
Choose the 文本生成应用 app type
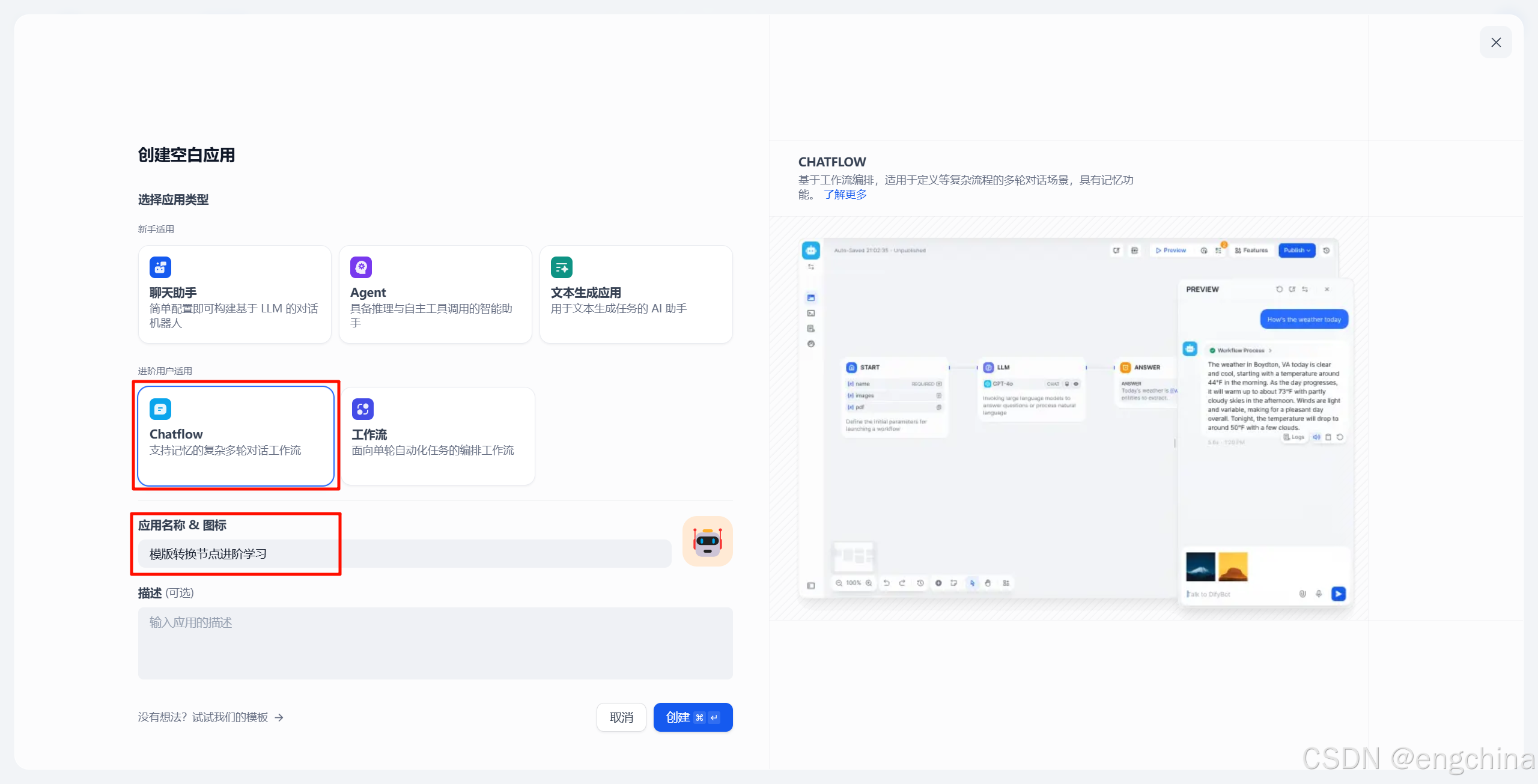tap(636, 294)
